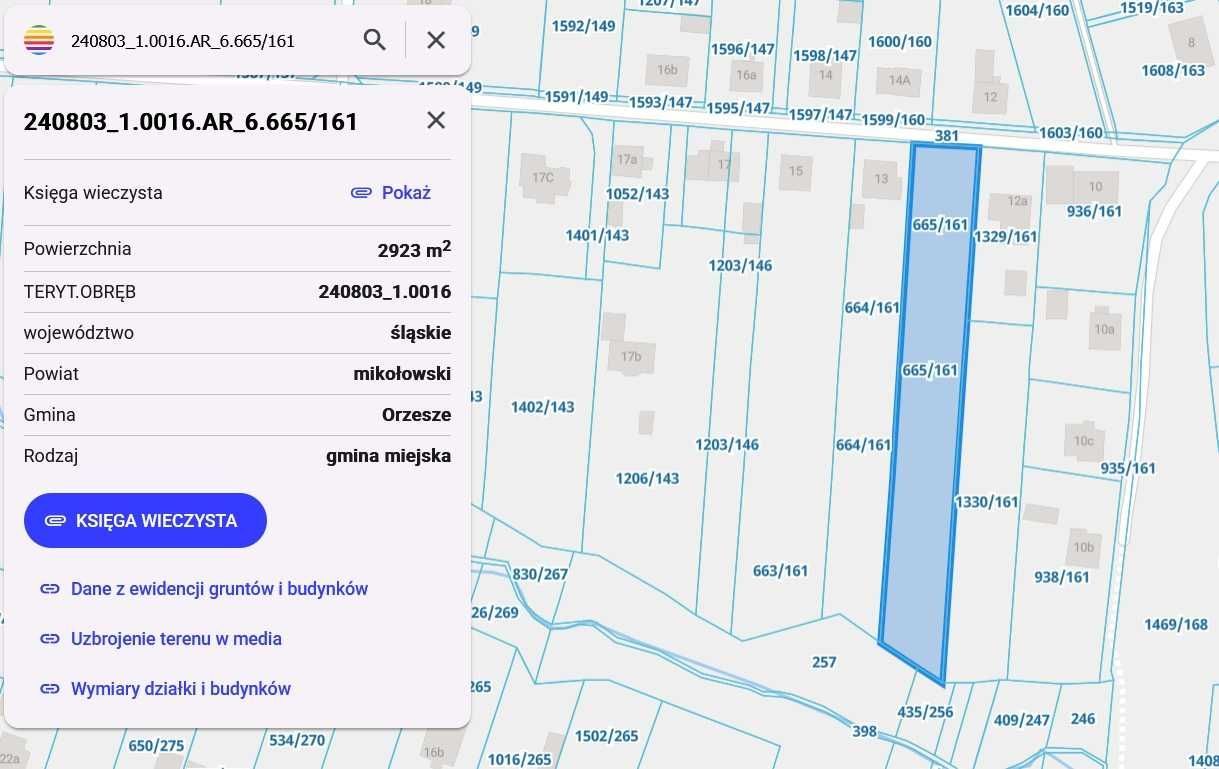Click building 10b on the map
Image resolution: width=1219 pixels, height=769 pixels.
click(1084, 547)
